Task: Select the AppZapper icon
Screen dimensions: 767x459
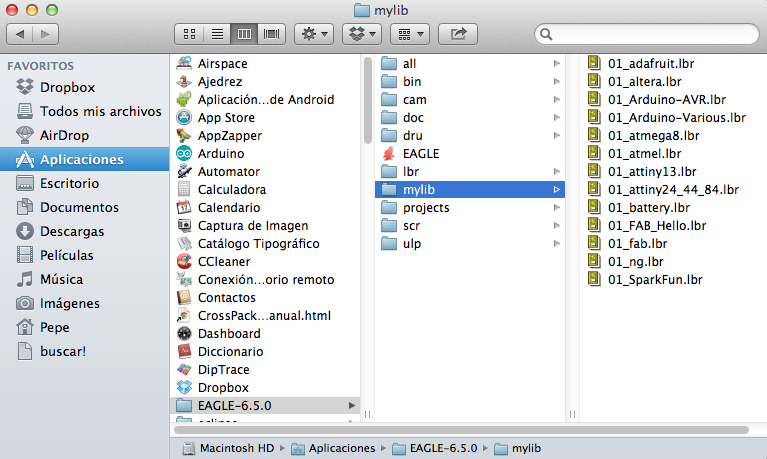Action: [x=184, y=136]
